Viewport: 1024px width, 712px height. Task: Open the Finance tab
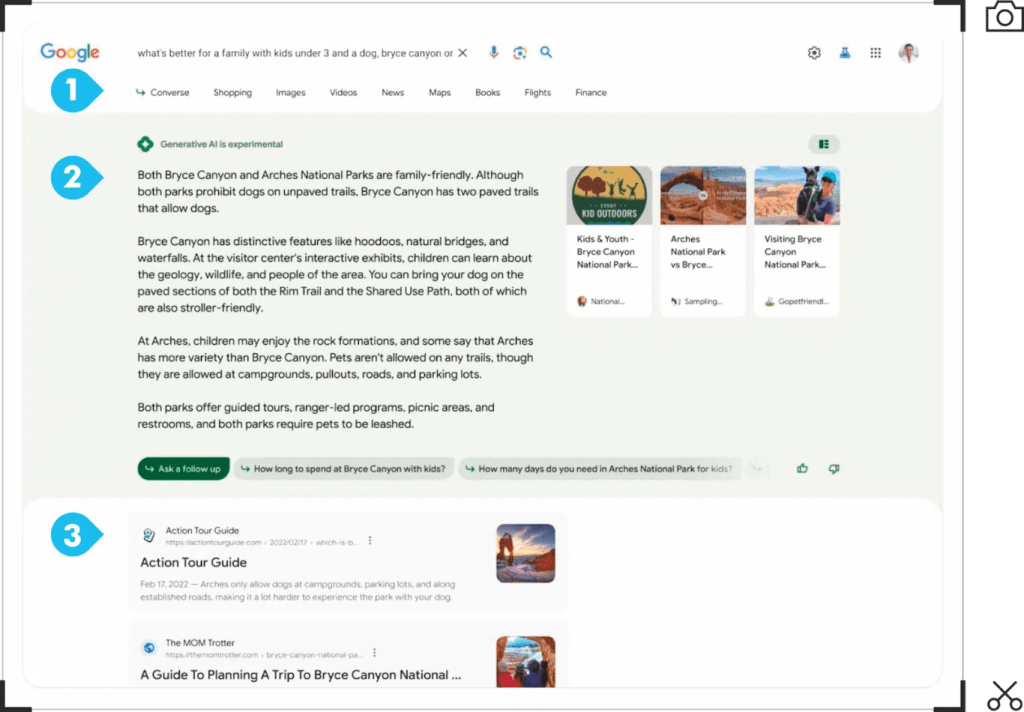click(x=591, y=93)
